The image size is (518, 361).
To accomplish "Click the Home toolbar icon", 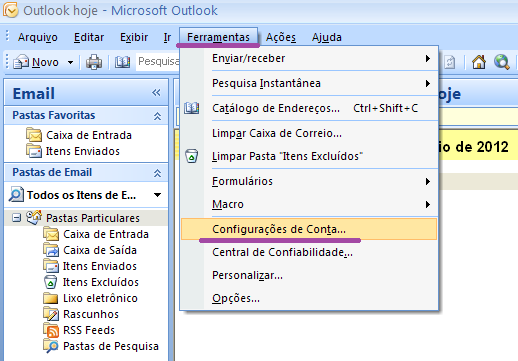I will click(479, 62).
